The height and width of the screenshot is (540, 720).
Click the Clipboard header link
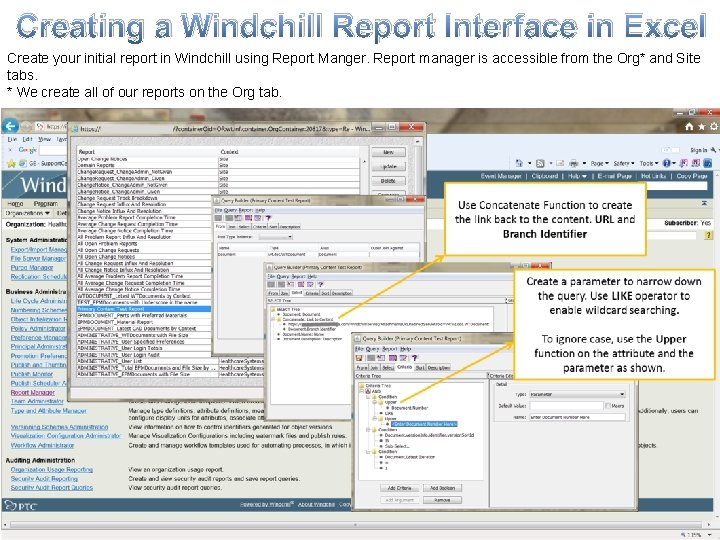(545, 176)
